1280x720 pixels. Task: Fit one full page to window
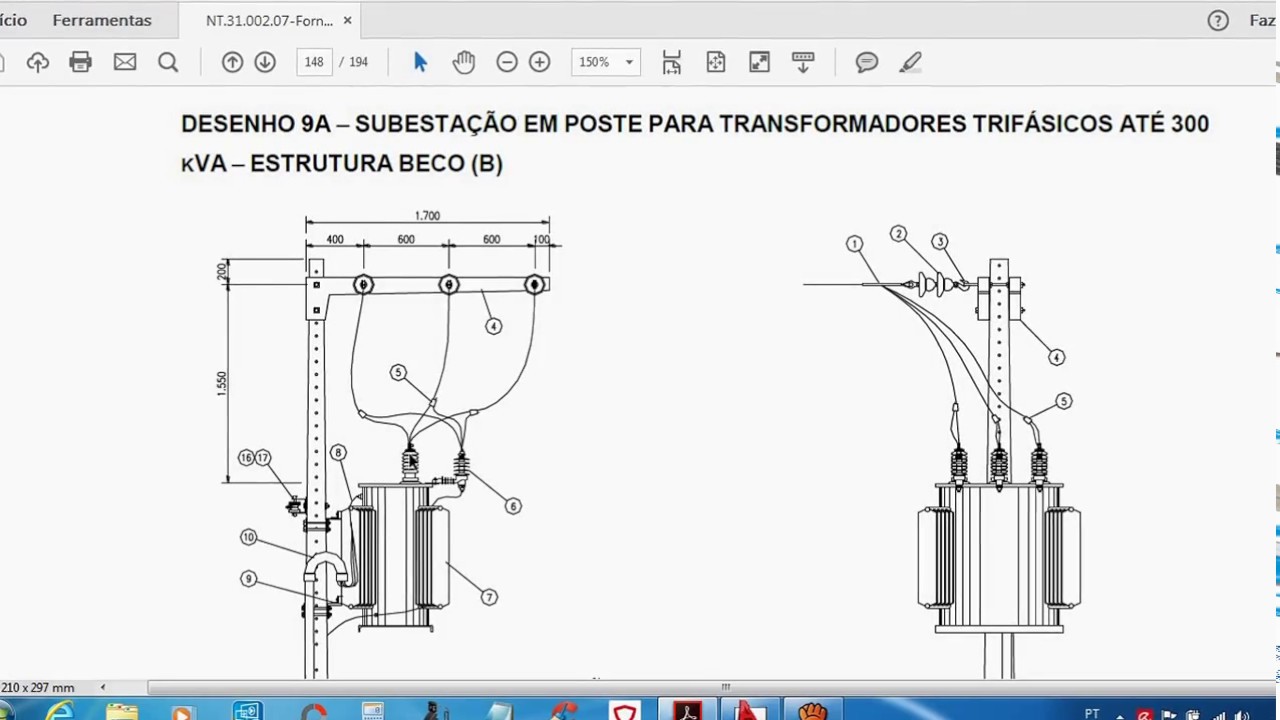[x=716, y=62]
